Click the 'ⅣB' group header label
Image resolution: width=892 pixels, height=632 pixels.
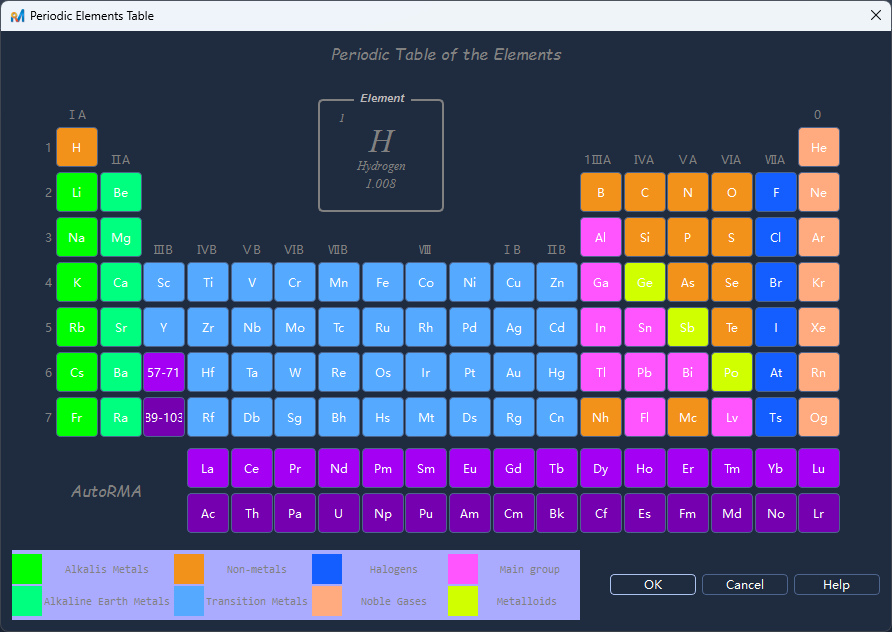[x=207, y=250]
